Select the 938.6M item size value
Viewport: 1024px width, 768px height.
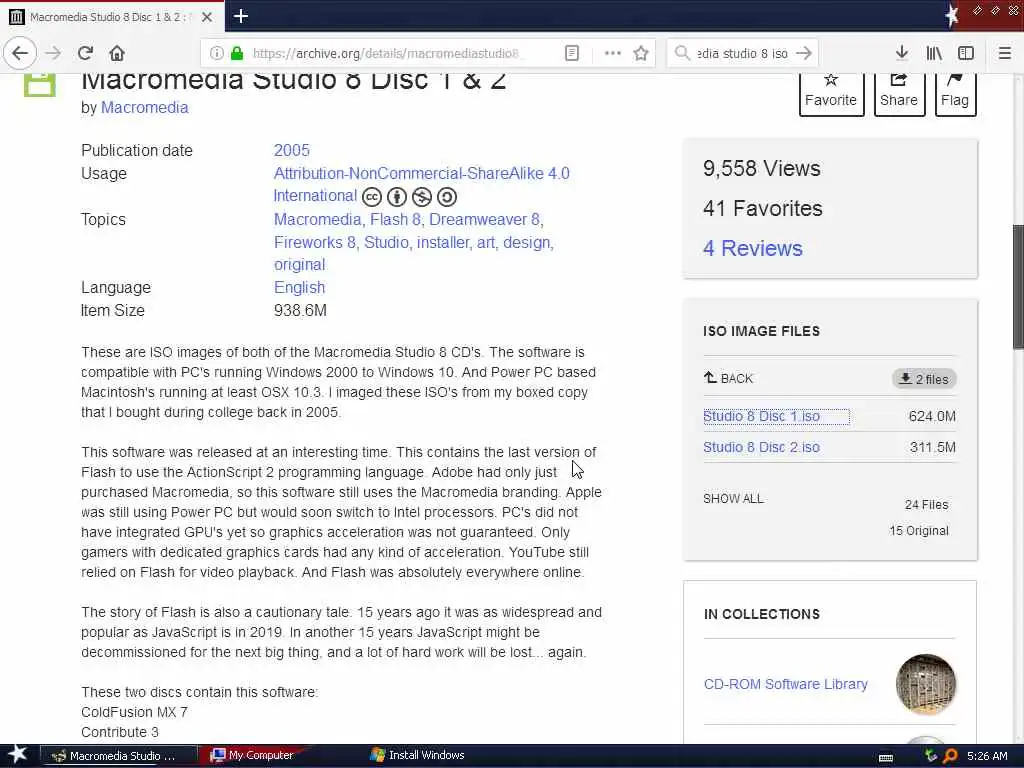click(300, 310)
